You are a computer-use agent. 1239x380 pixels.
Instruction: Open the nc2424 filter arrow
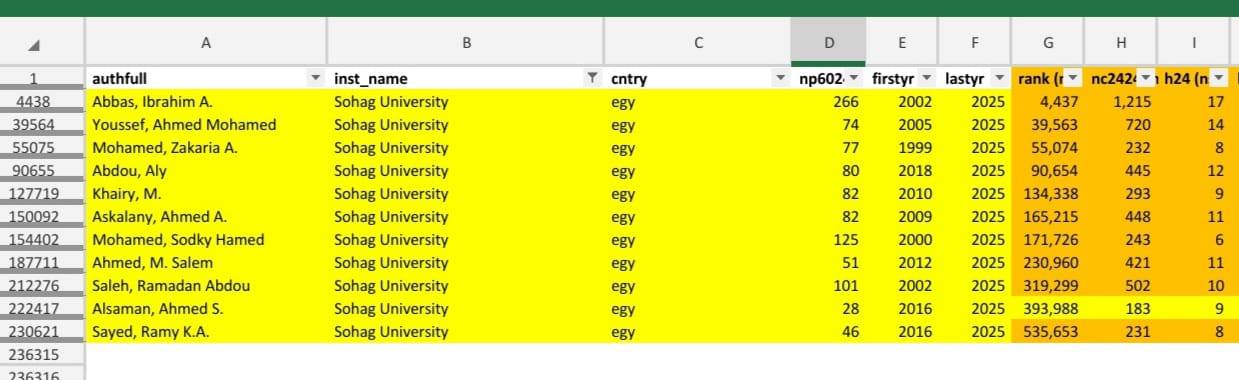[1146, 78]
